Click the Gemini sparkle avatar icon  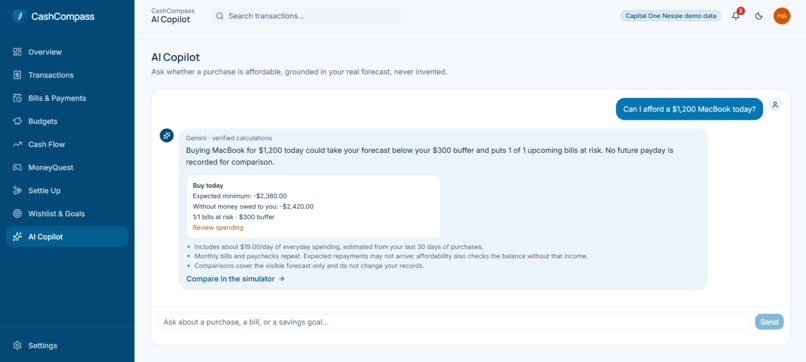coord(167,135)
